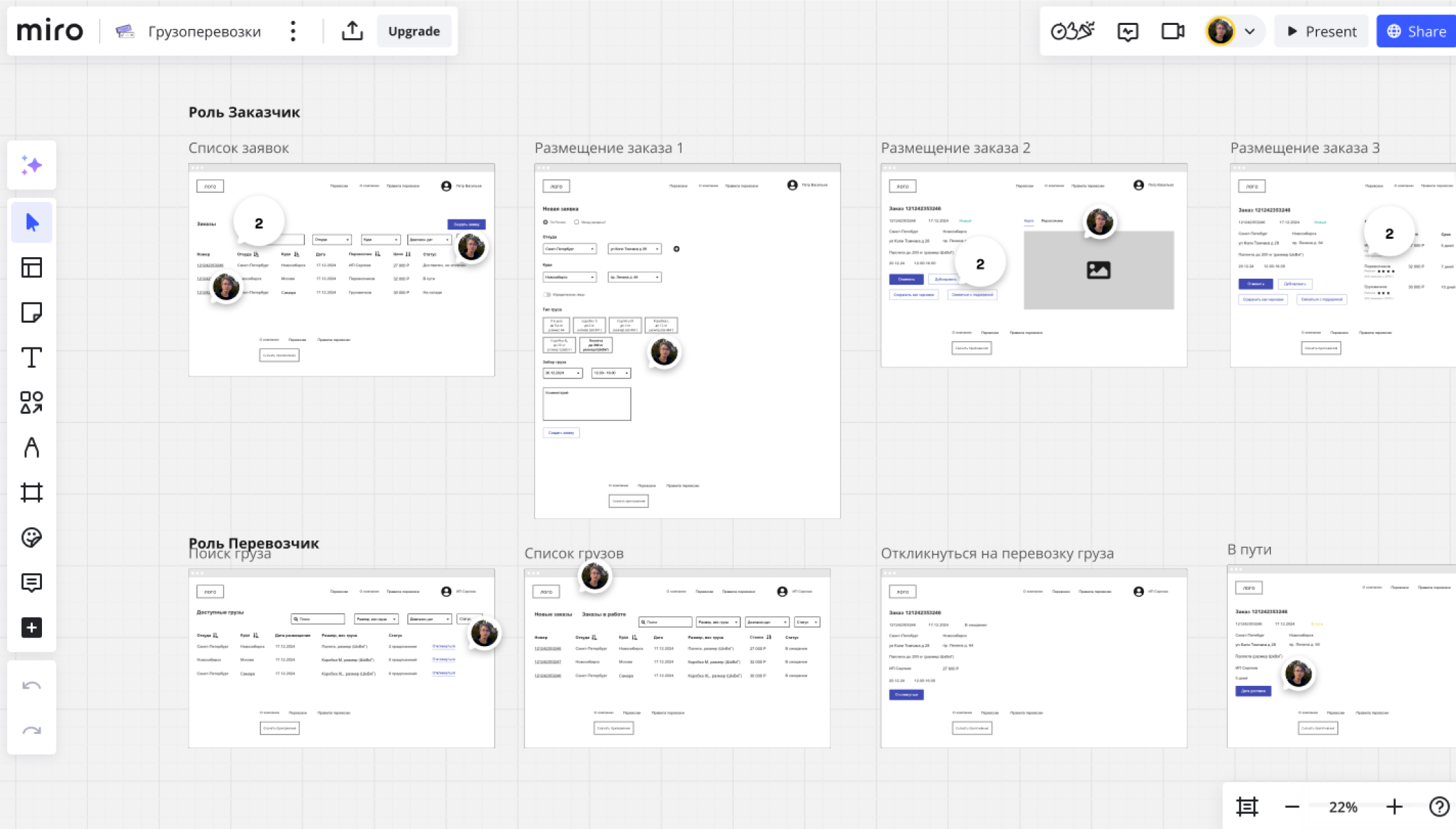Open stickers and emoji tool
The height and width of the screenshot is (829, 1456).
click(31, 537)
